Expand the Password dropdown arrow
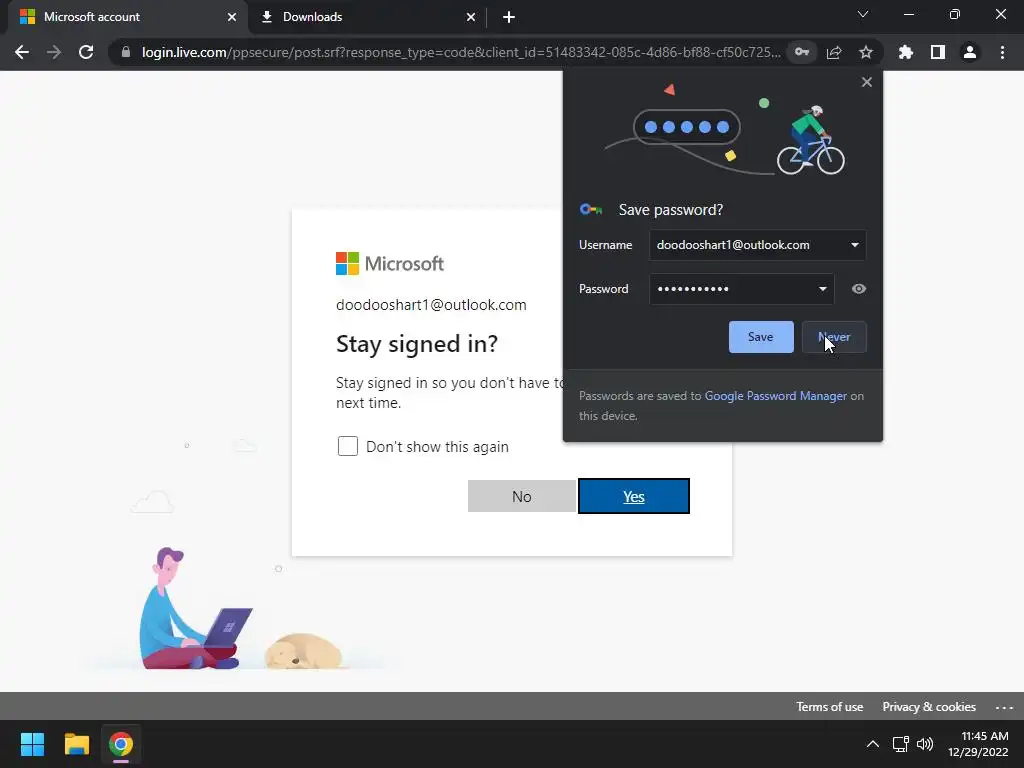The width and height of the screenshot is (1024, 768). pyautogui.click(x=822, y=289)
